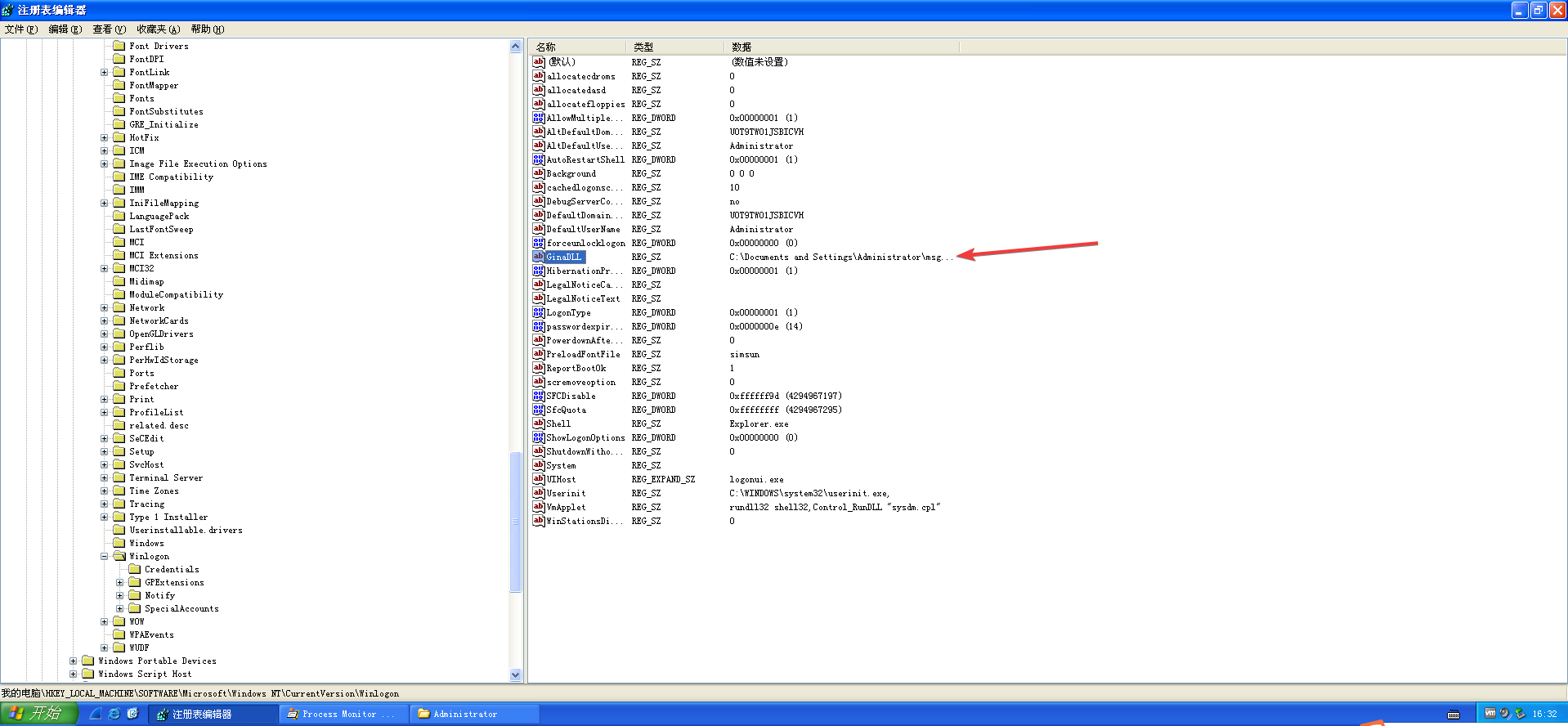Select the WPAEvents key

click(x=151, y=634)
